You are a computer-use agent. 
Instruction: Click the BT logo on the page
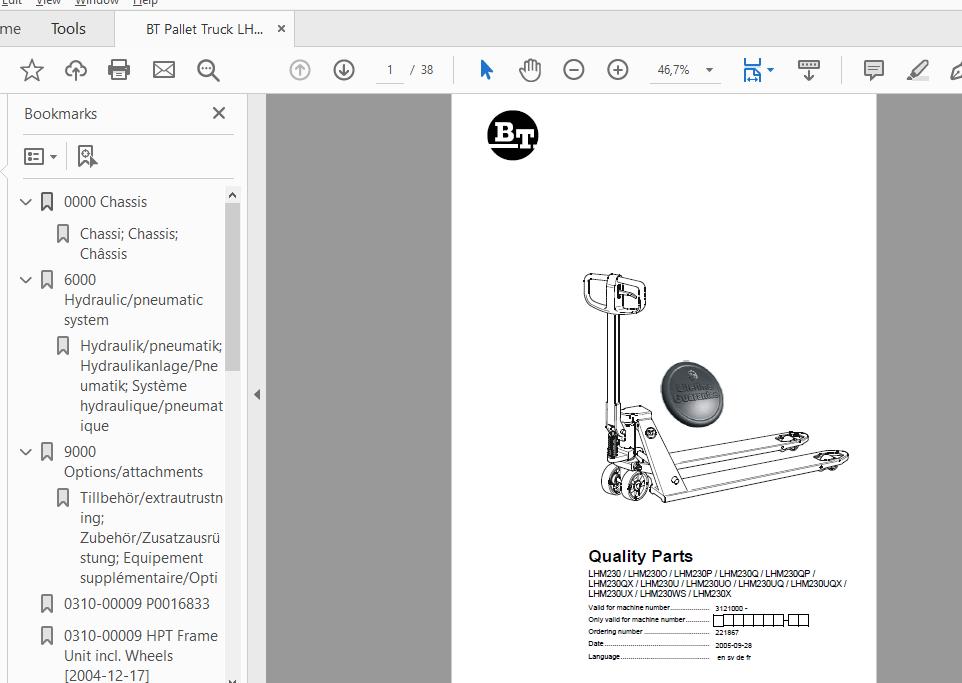pos(512,135)
